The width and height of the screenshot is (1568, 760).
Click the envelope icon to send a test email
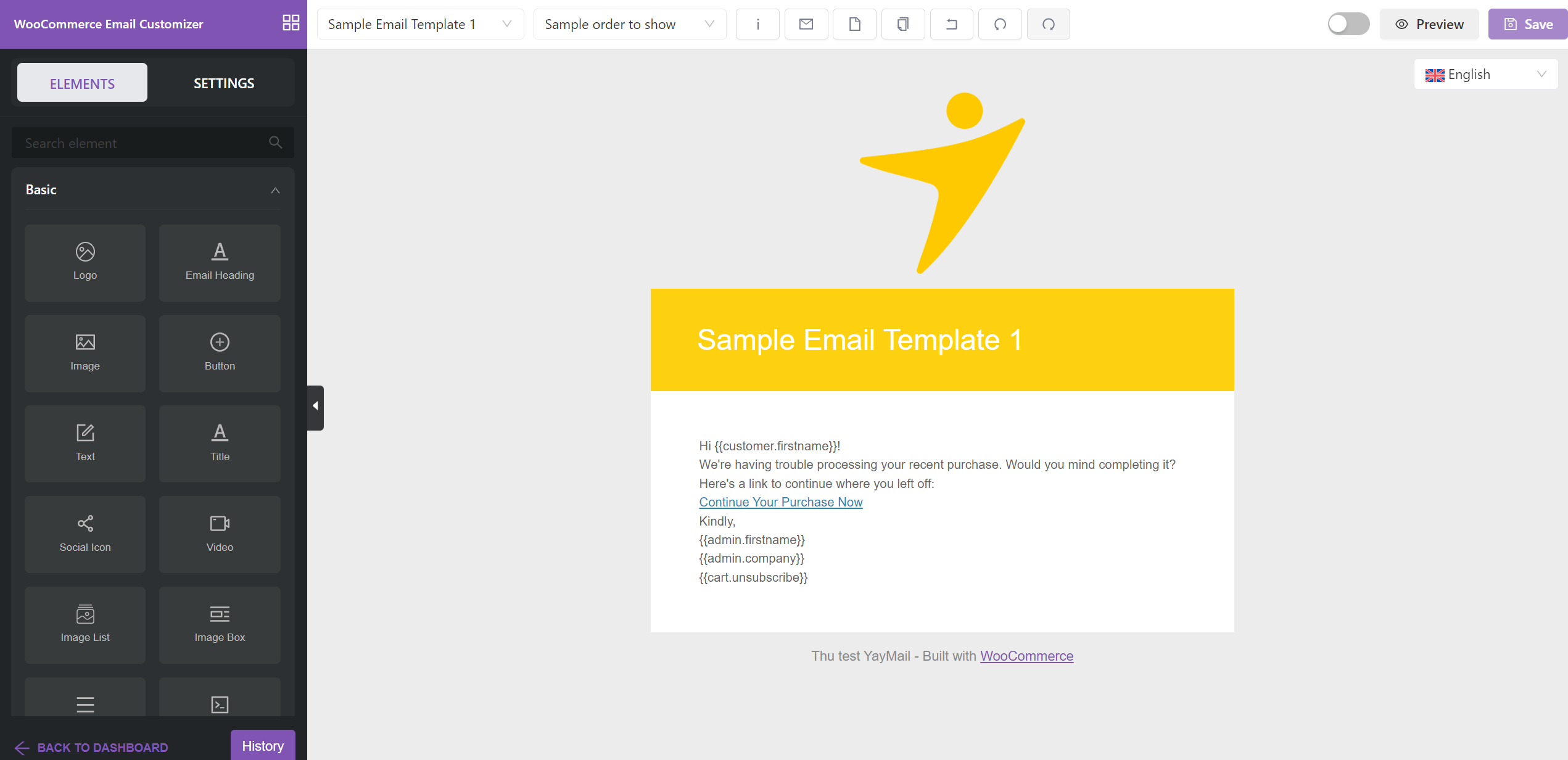[x=806, y=24]
